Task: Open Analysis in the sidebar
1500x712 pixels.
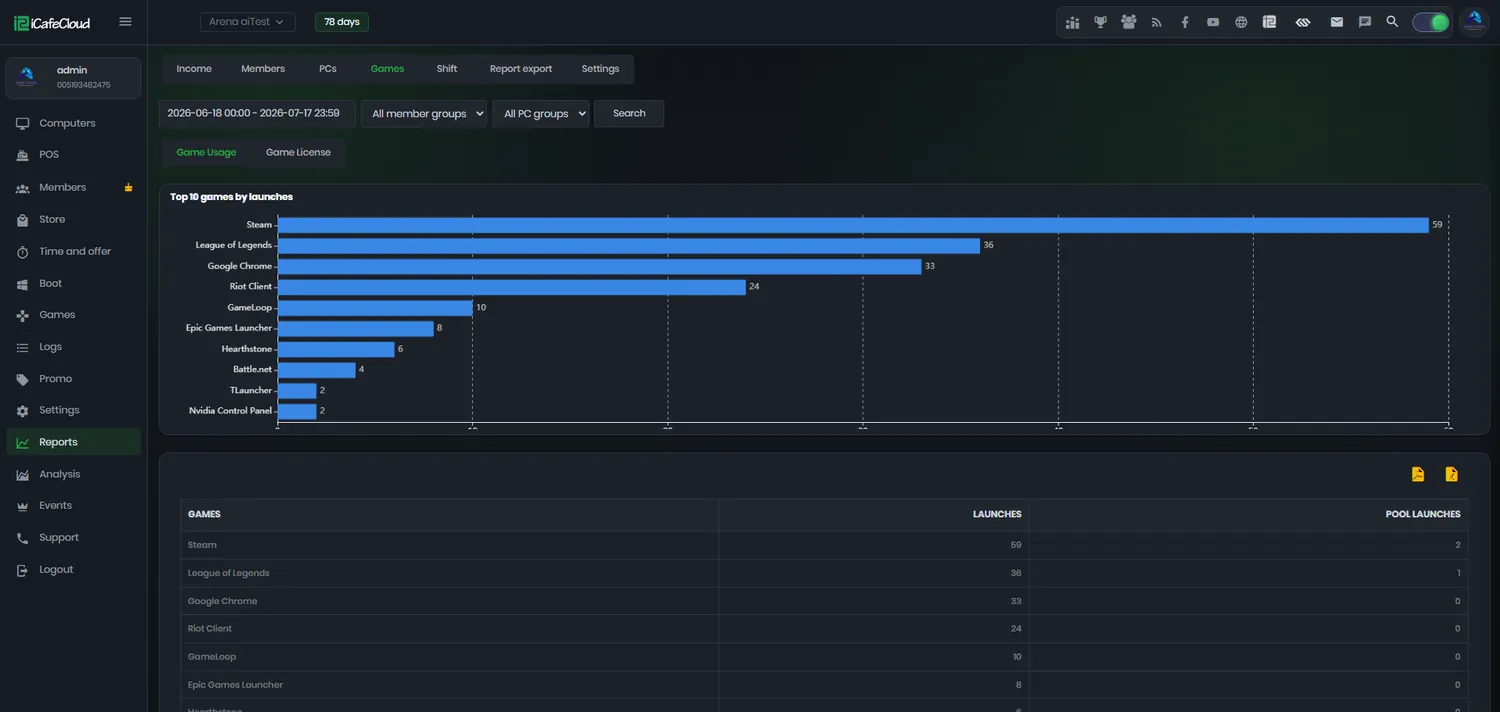Action: [73, 474]
